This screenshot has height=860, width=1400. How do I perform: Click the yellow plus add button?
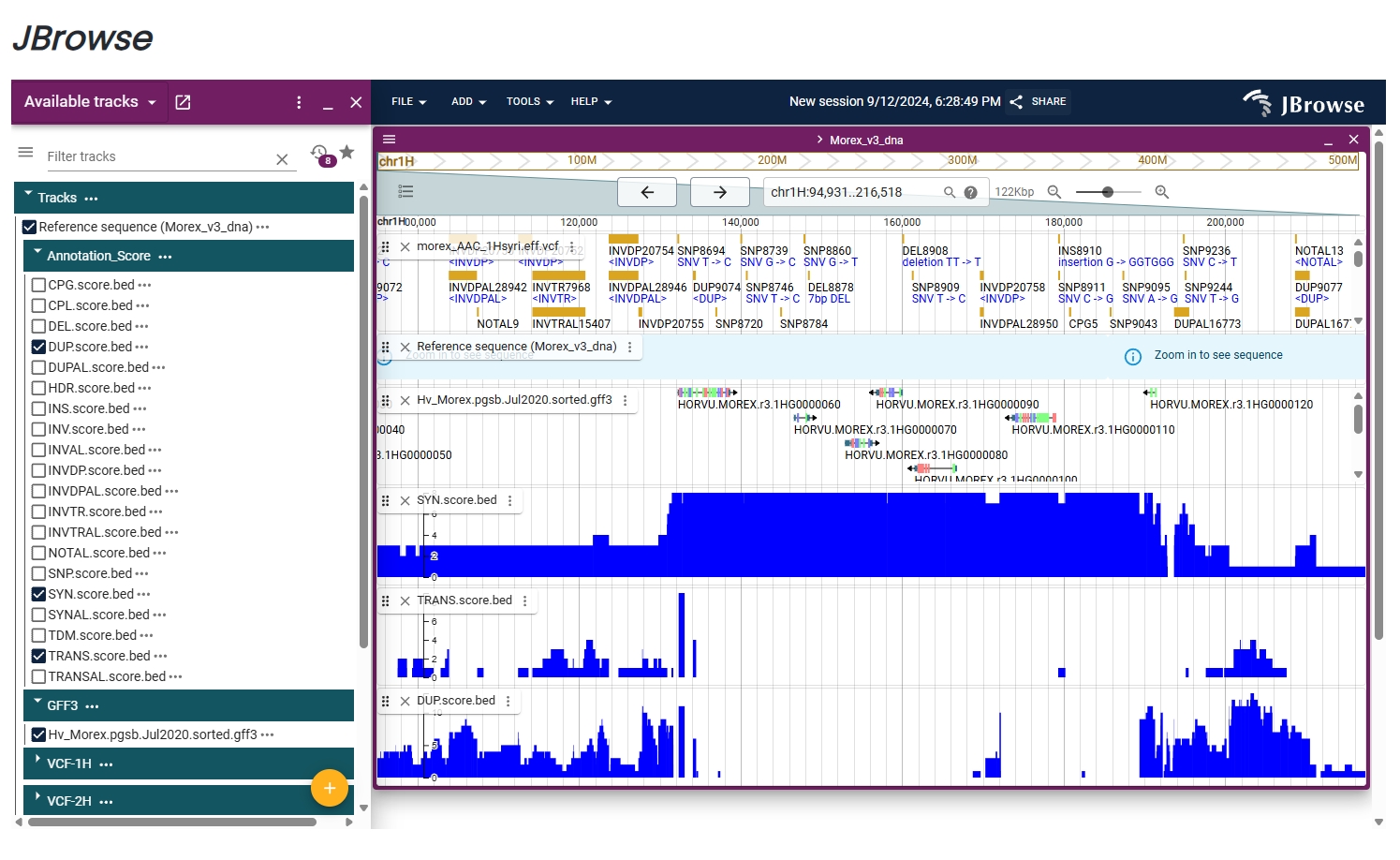coord(329,789)
